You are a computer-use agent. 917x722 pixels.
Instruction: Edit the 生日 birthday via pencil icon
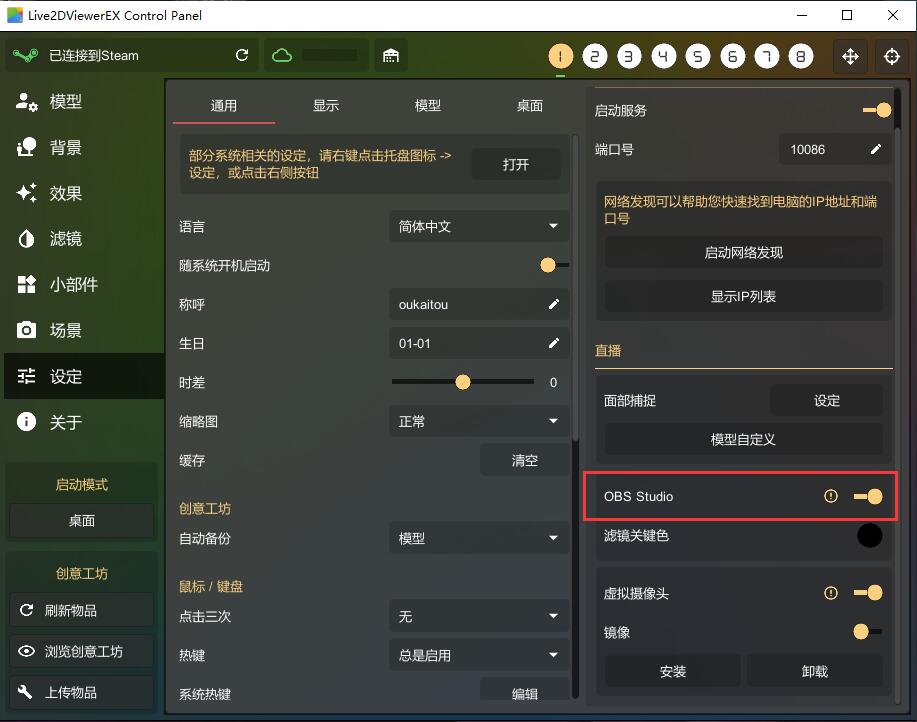[x=553, y=343]
